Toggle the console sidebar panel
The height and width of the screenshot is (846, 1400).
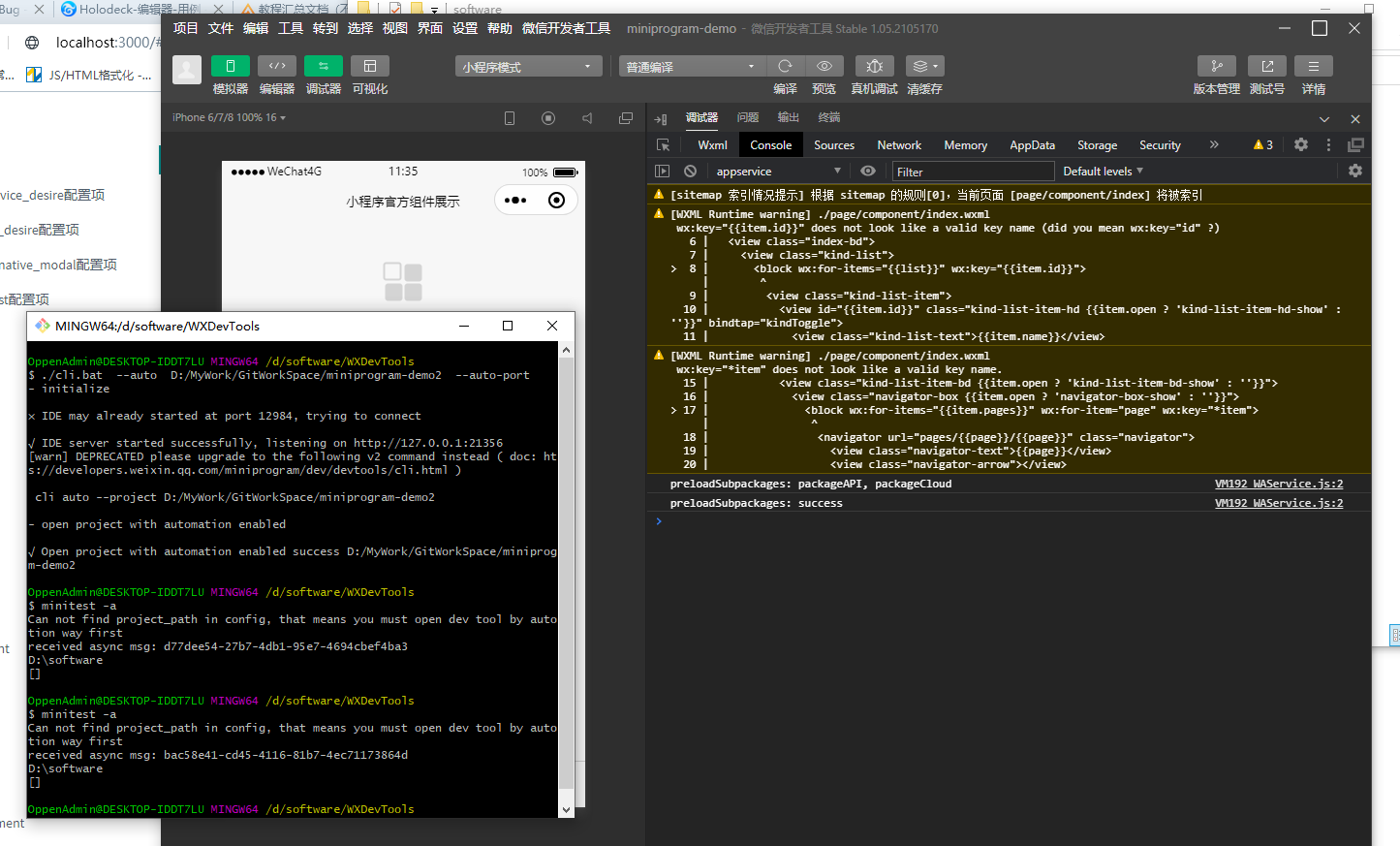pyautogui.click(x=663, y=172)
